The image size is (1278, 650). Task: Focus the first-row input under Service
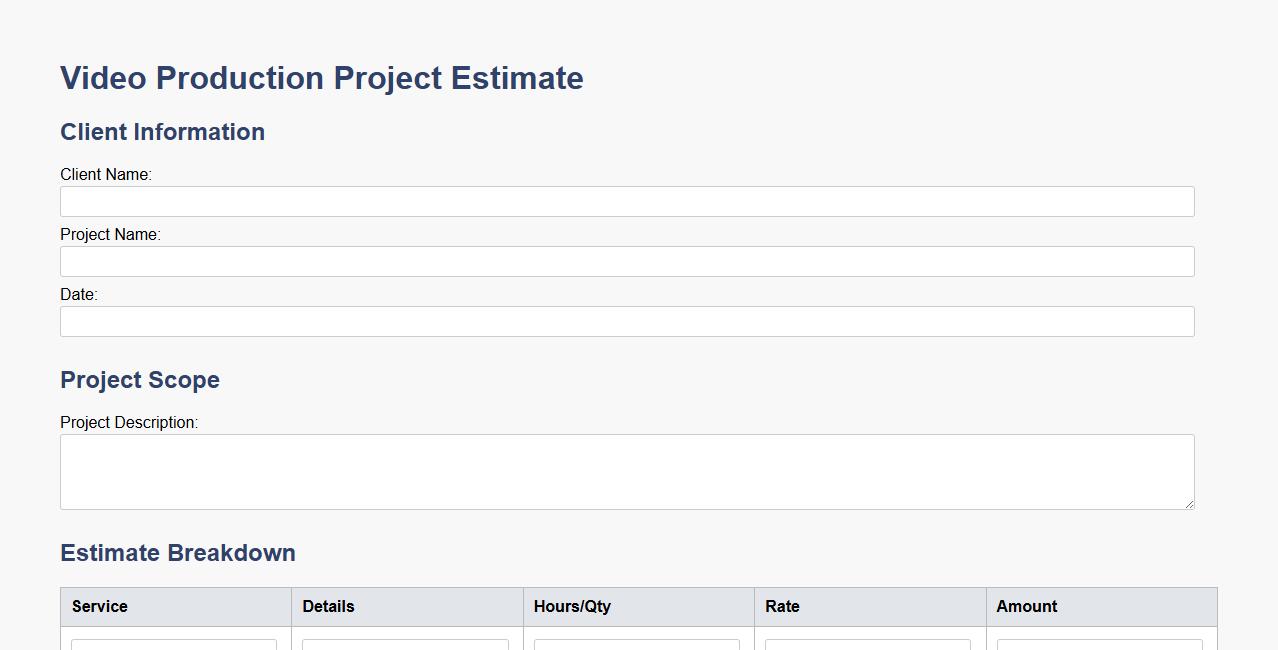174,645
